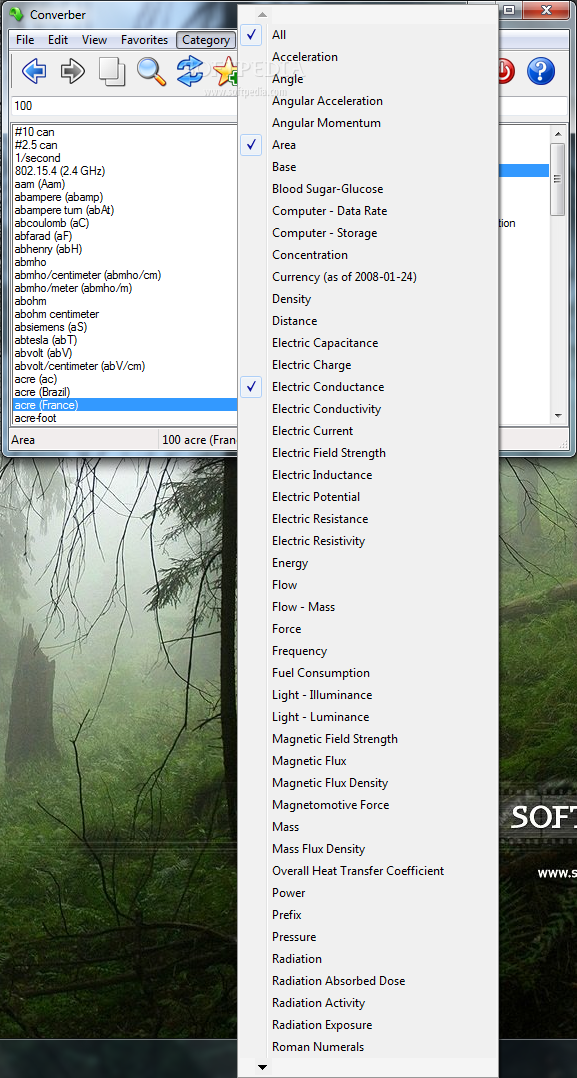Choose Angle category

coord(368,79)
